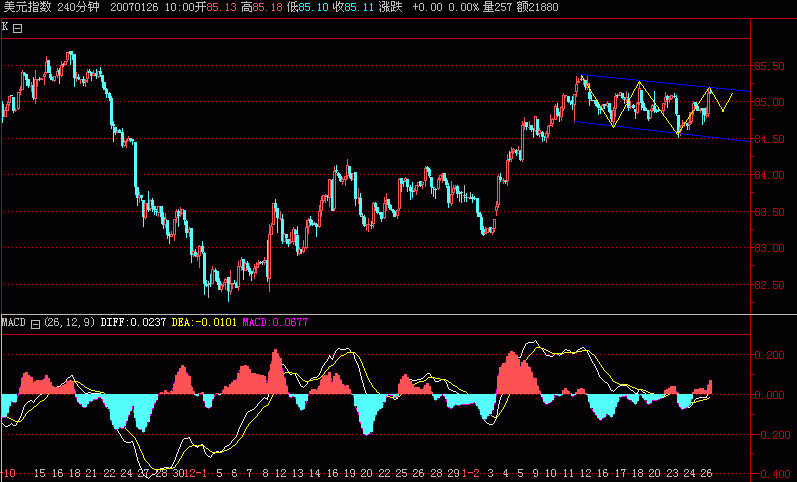Click the low price 85.10
Viewport: 797px width, 482px height.
313,7
